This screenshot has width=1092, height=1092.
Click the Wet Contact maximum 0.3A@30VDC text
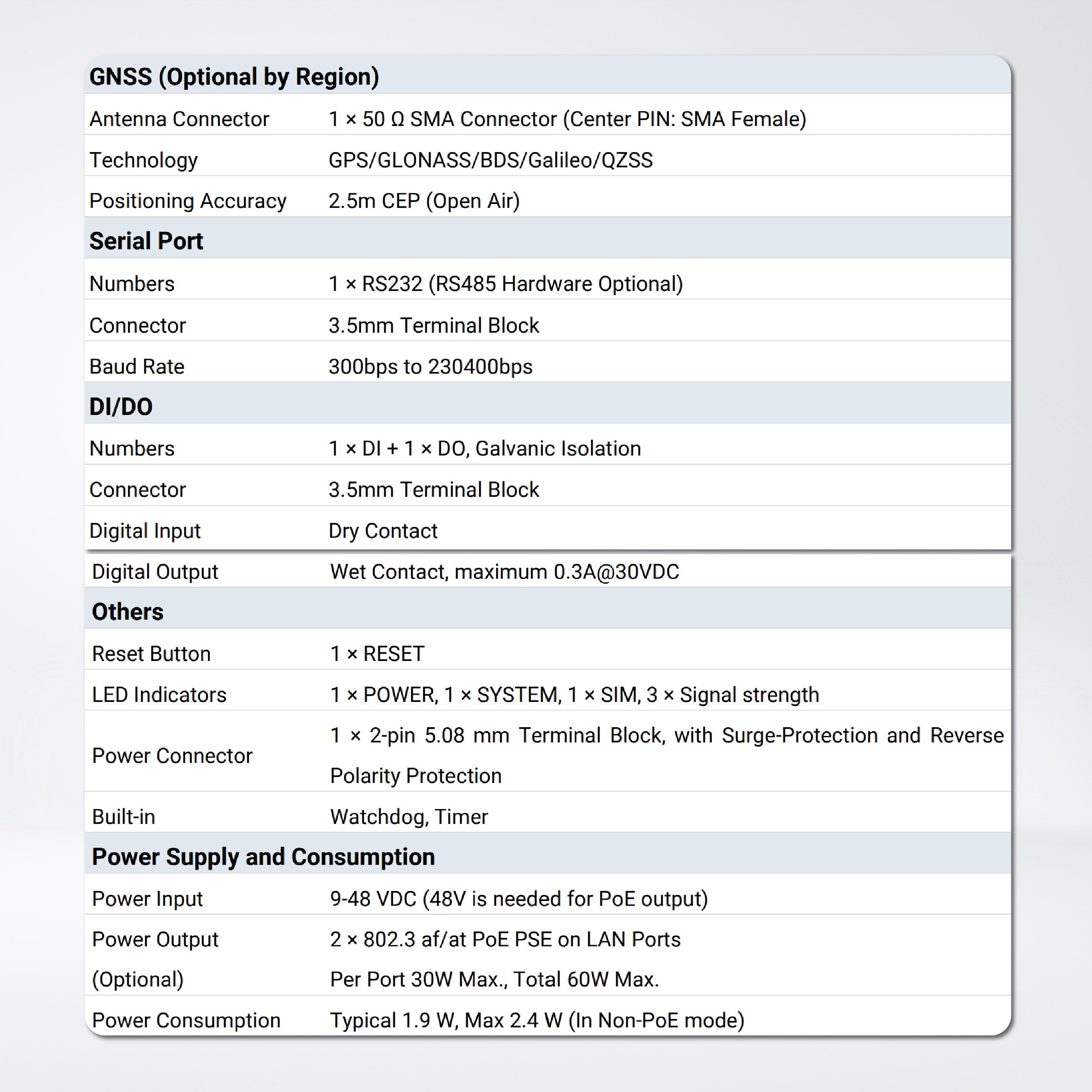click(x=504, y=572)
